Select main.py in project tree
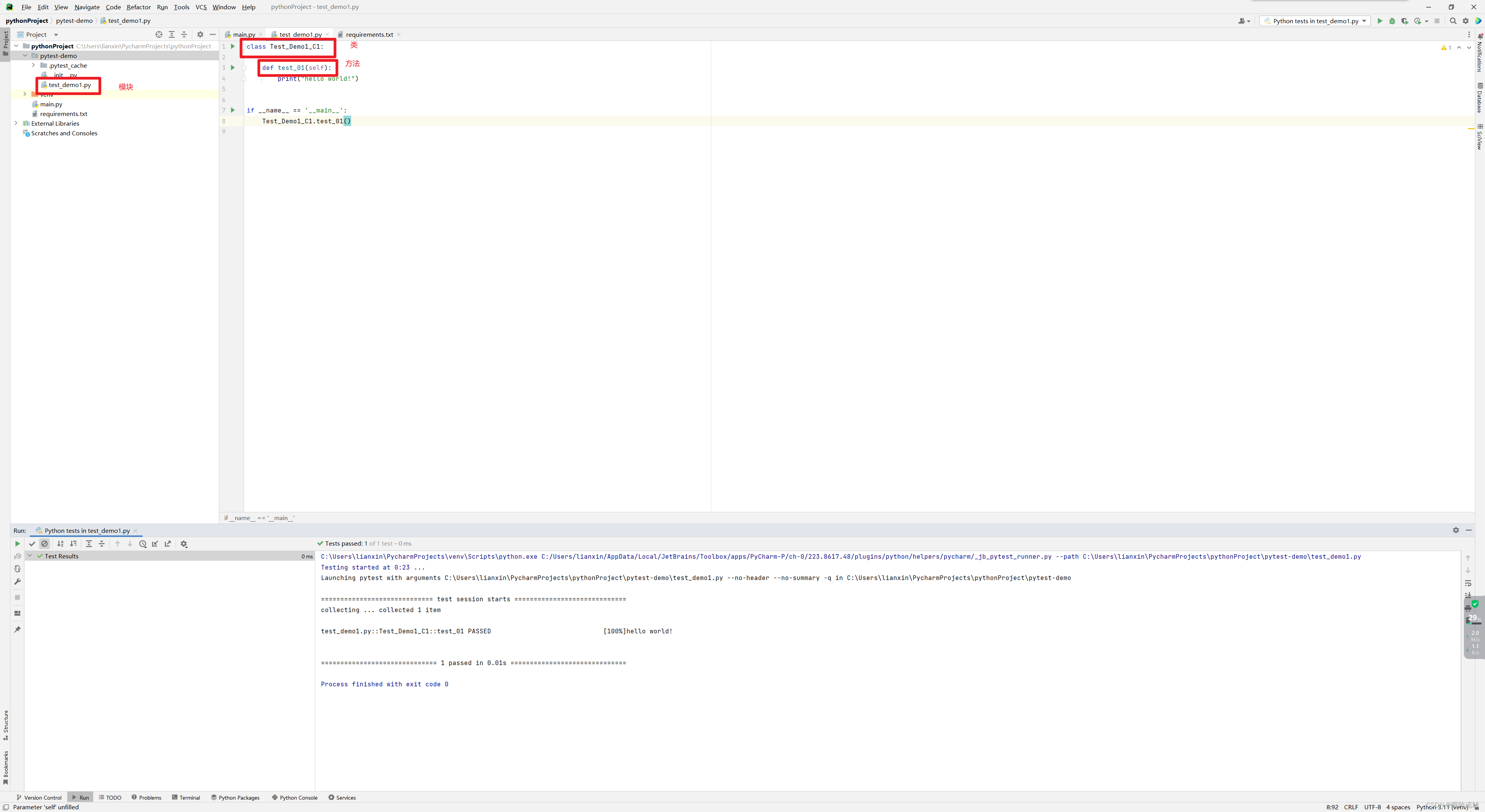Image resolution: width=1485 pixels, height=812 pixels. coord(51,104)
